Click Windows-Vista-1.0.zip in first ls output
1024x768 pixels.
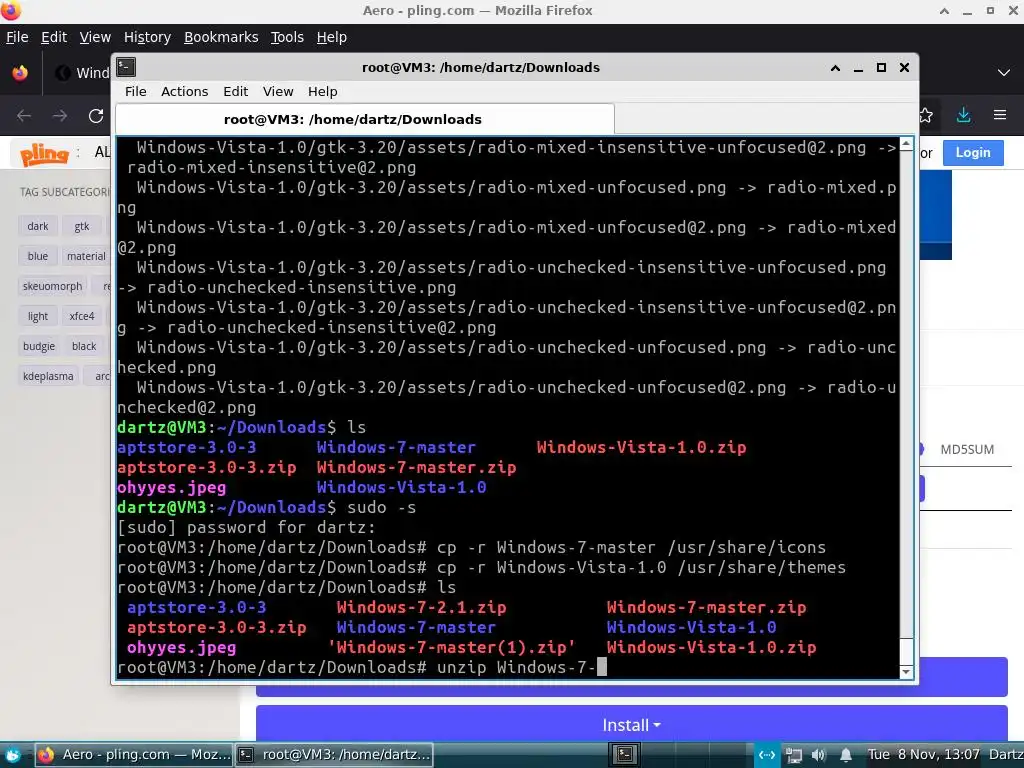coord(641,447)
